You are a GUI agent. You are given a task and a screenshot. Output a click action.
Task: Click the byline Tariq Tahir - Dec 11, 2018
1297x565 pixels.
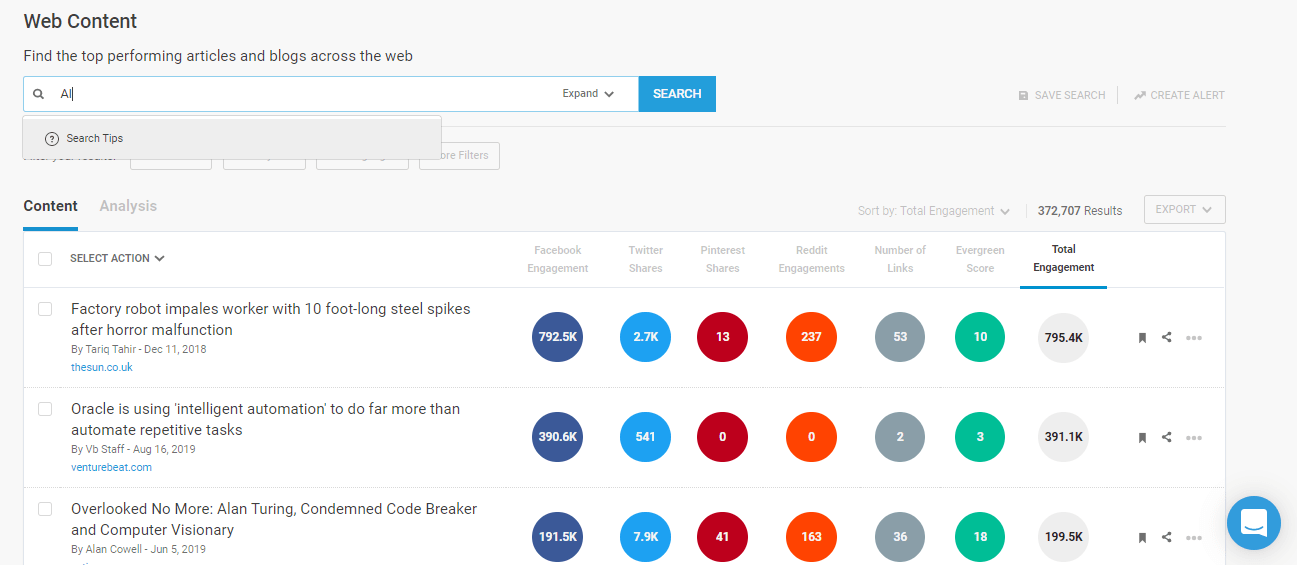[139, 349]
